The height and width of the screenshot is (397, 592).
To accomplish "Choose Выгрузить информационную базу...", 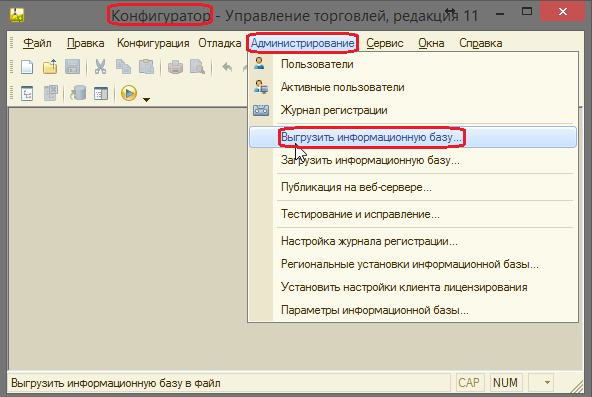I will click(413, 137).
